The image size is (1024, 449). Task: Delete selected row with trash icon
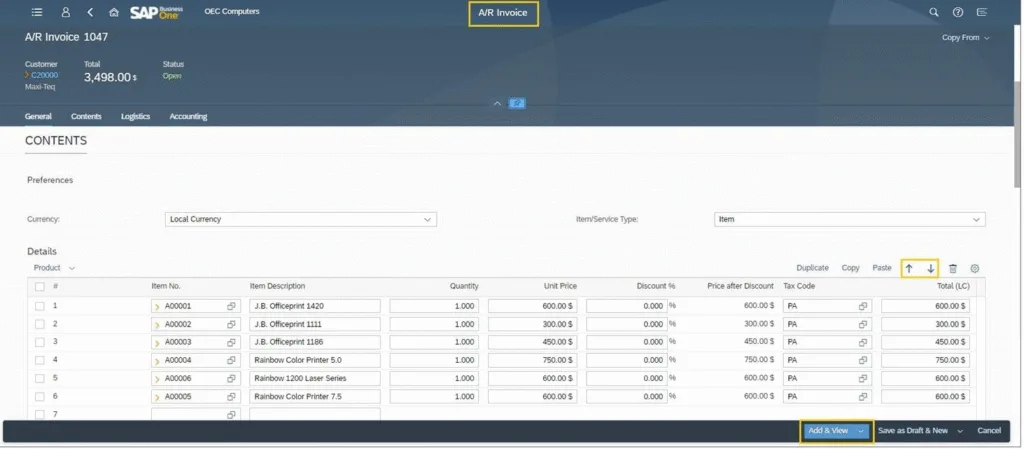[x=953, y=268]
